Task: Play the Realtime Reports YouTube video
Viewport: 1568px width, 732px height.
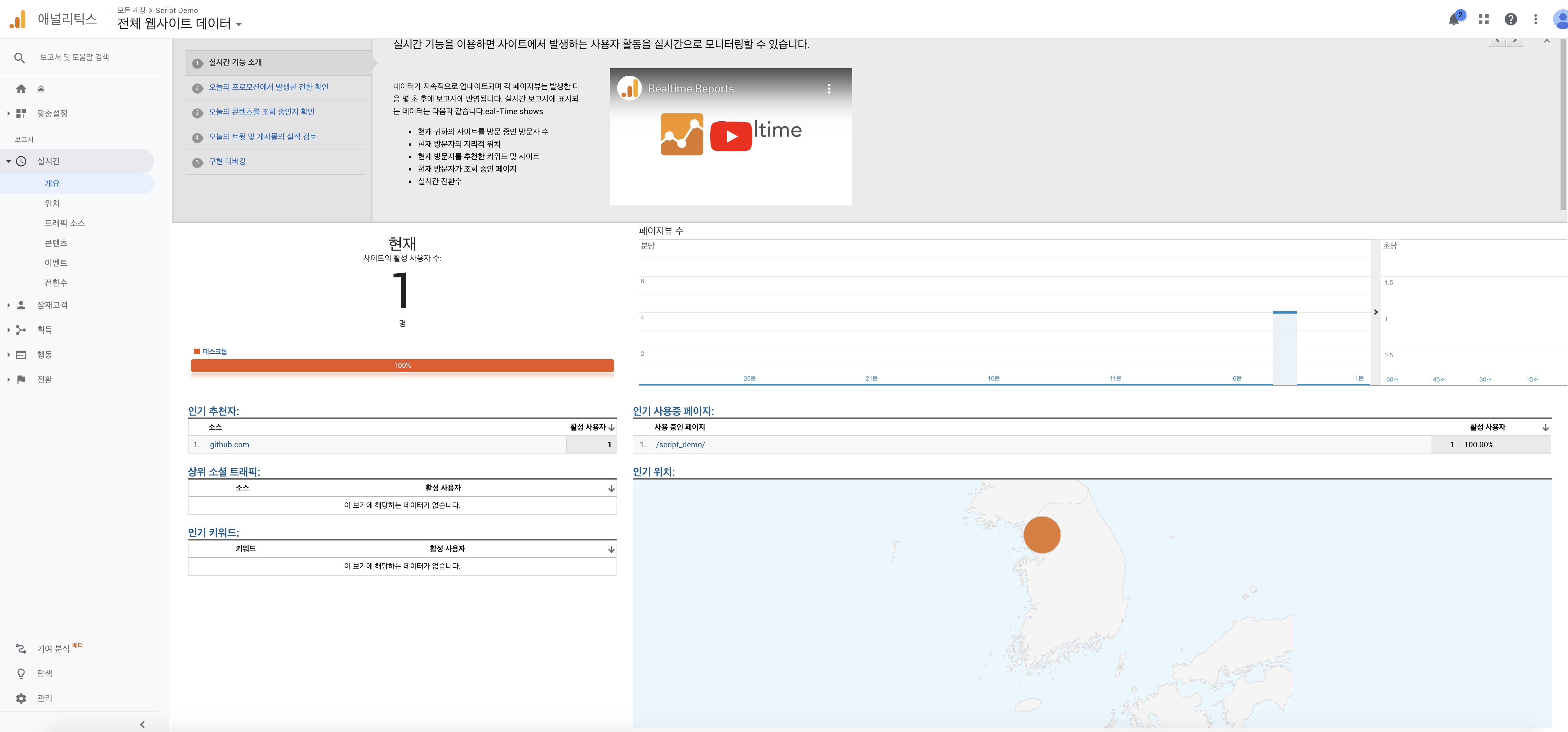Action: (x=731, y=136)
